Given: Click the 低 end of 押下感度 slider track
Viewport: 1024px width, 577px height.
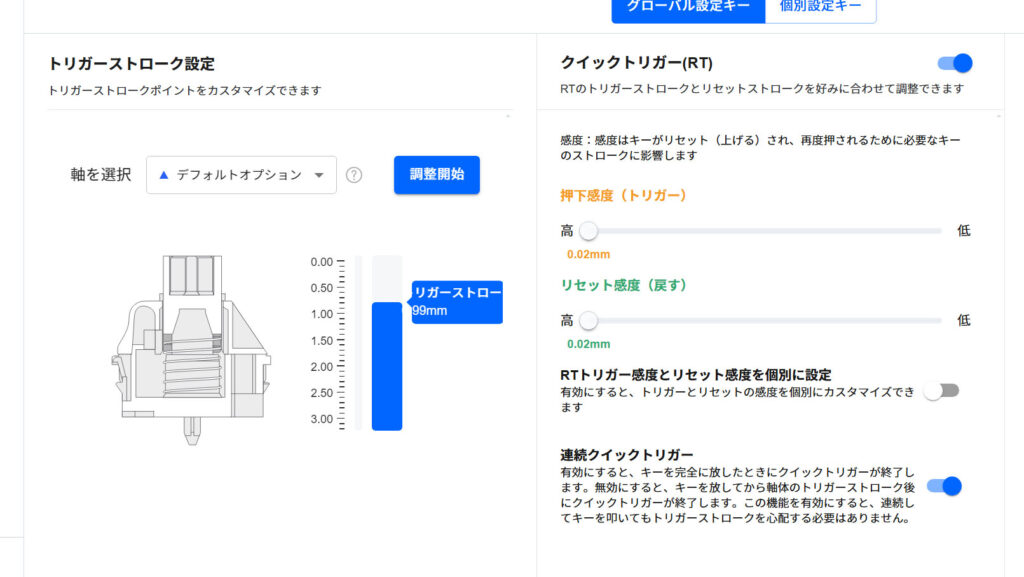Looking at the screenshot, I should (938, 231).
